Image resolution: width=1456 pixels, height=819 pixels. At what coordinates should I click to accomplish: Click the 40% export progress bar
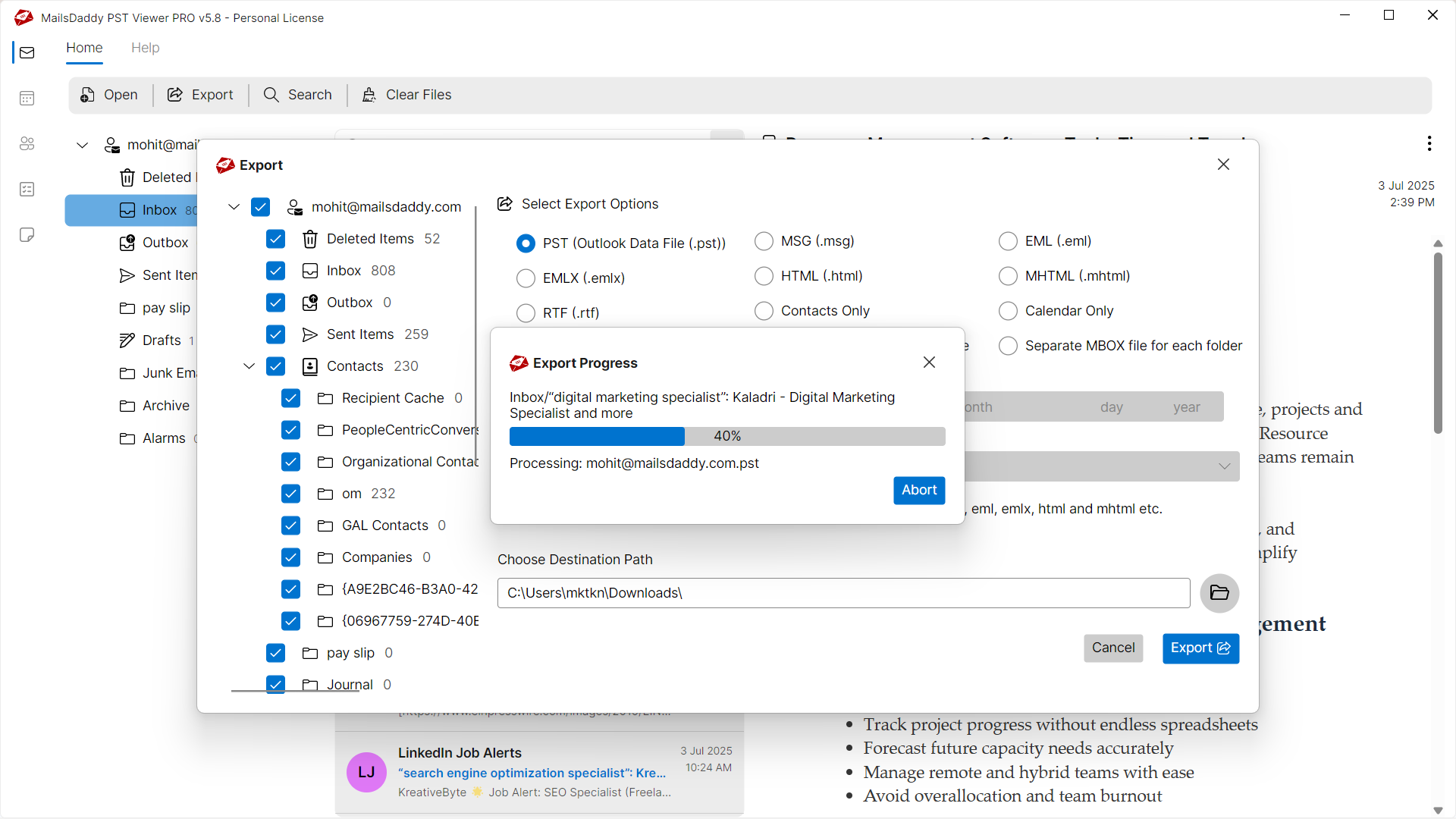point(727,436)
